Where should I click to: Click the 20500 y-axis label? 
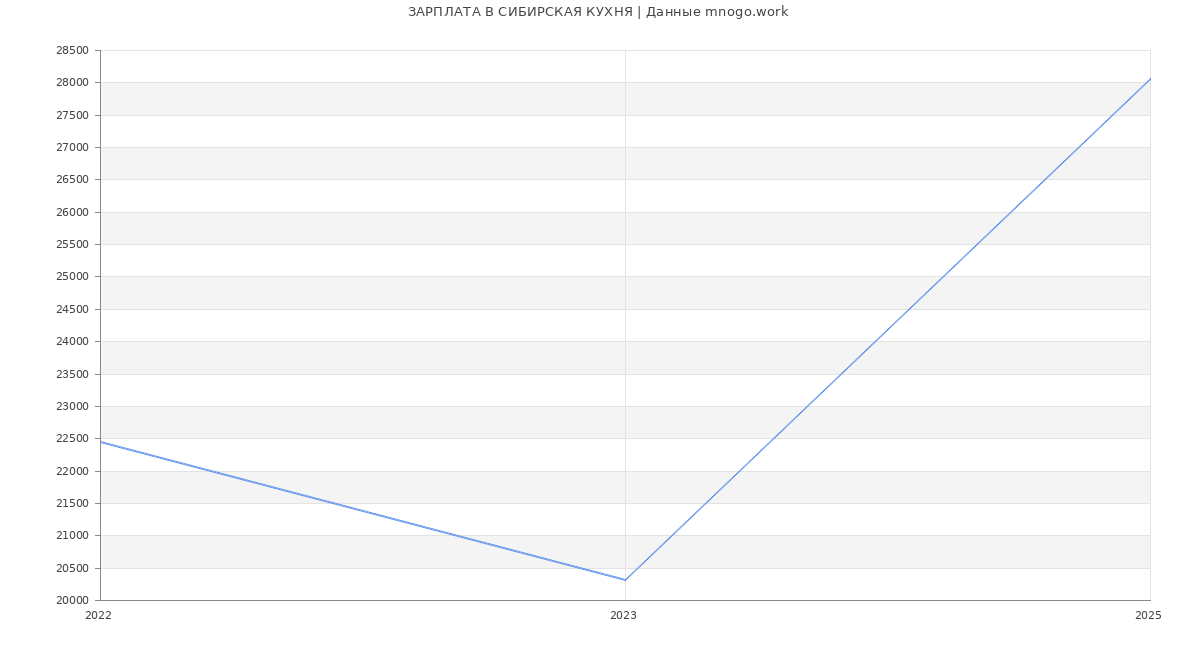[72, 568]
